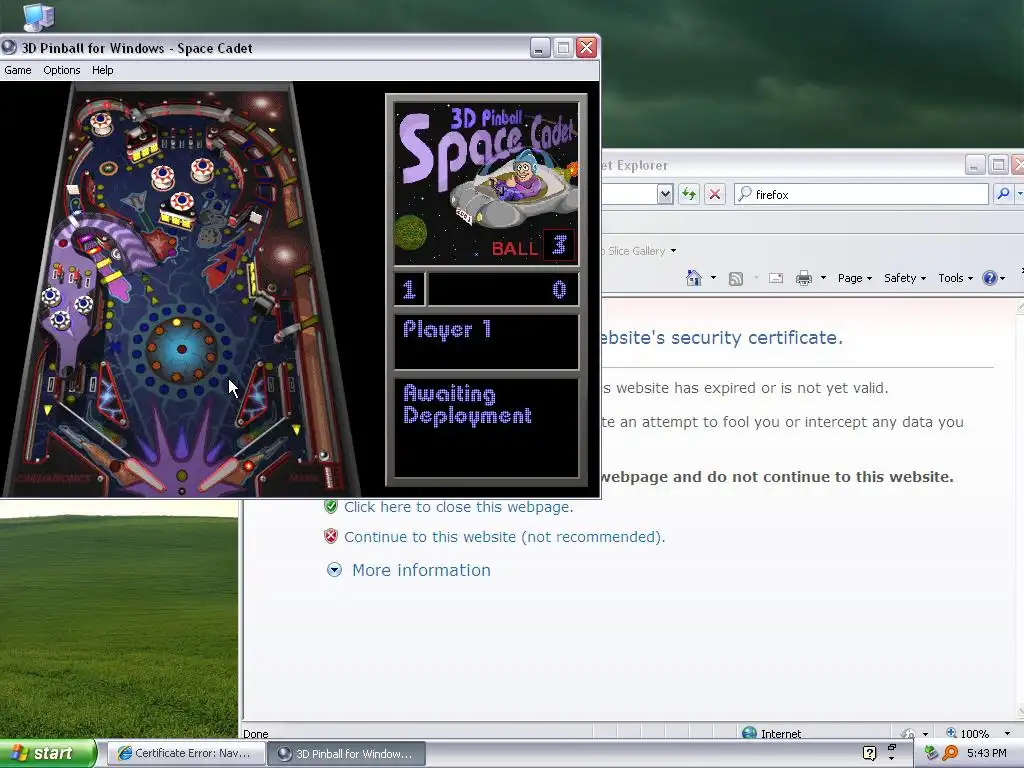The width and height of the screenshot is (1024, 768).
Task: Open the 100% zoom level control in IE
Action: (x=976, y=733)
